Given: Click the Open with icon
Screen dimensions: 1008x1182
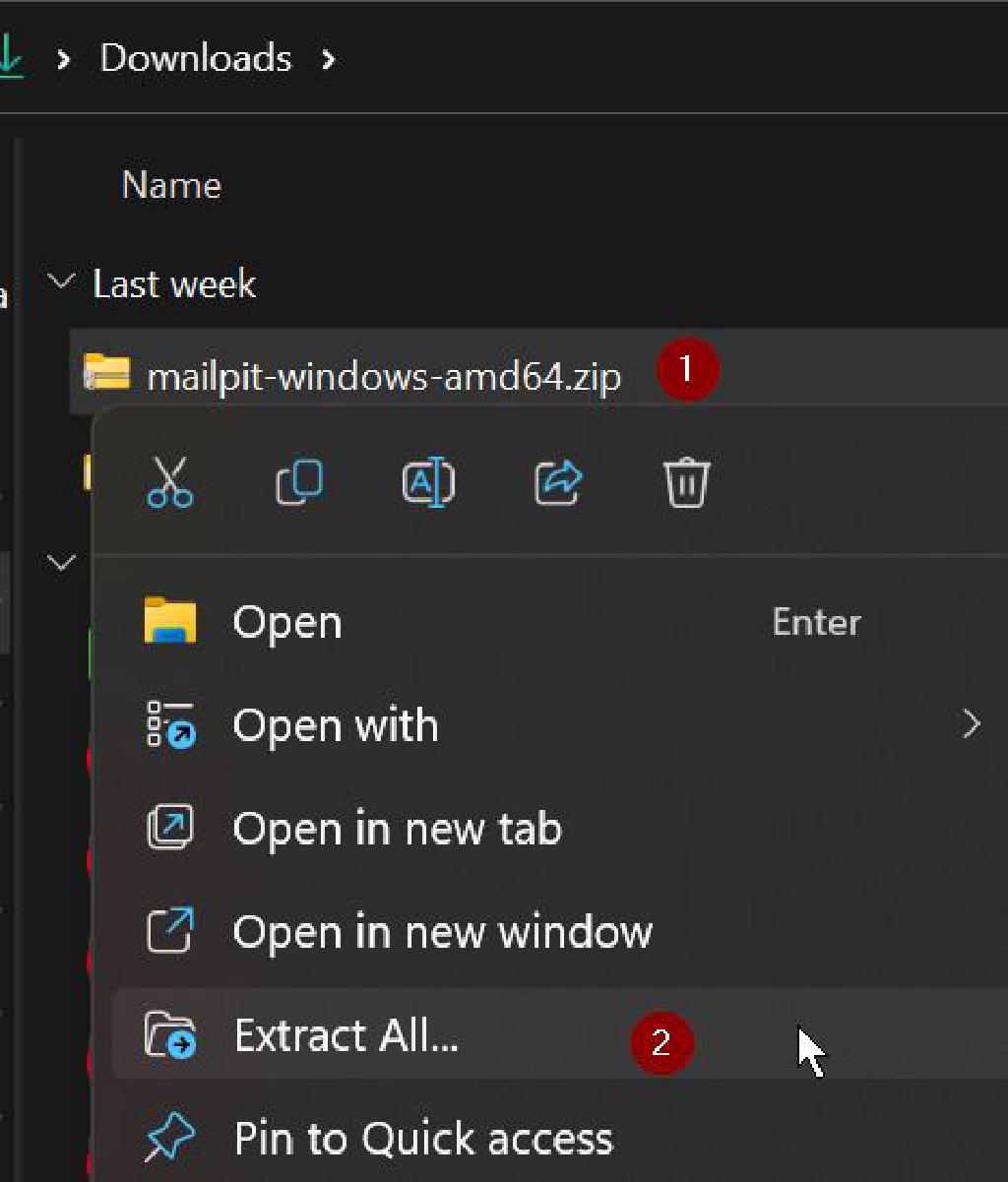Looking at the screenshot, I should click(x=171, y=724).
